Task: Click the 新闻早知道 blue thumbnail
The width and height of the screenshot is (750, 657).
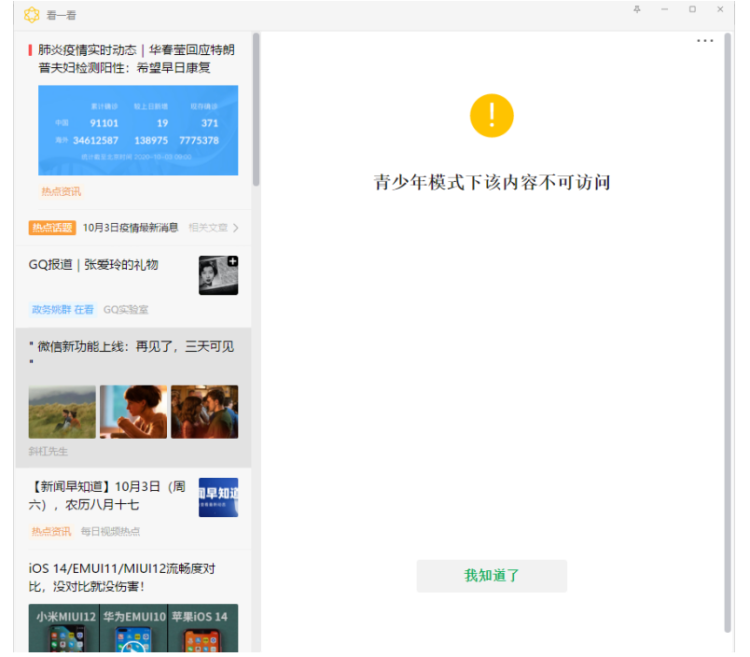Action: coord(218,497)
